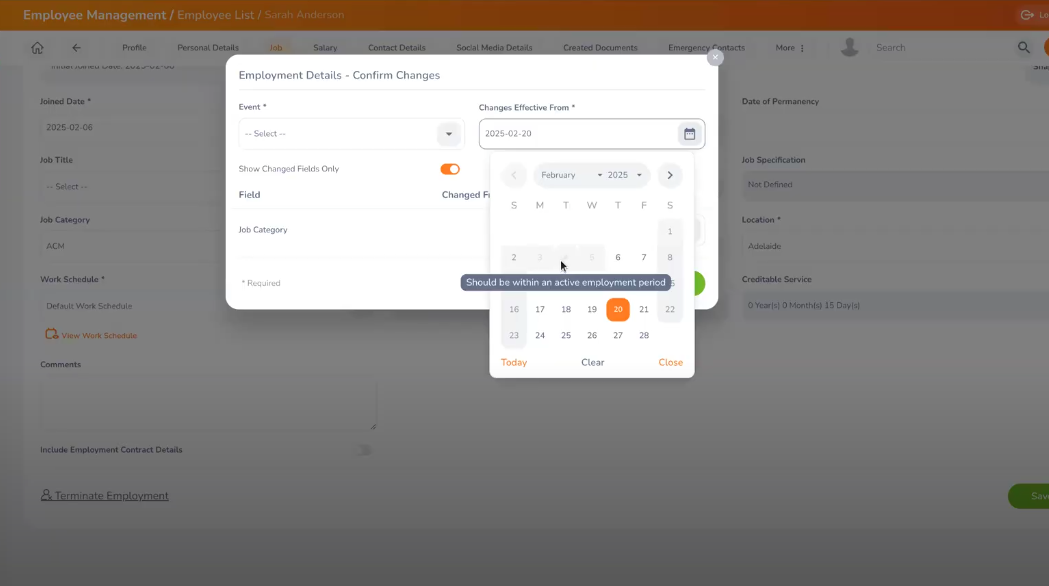Go to previous month in date picker
Viewport: 1049px width, 586px height.
click(x=514, y=175)
